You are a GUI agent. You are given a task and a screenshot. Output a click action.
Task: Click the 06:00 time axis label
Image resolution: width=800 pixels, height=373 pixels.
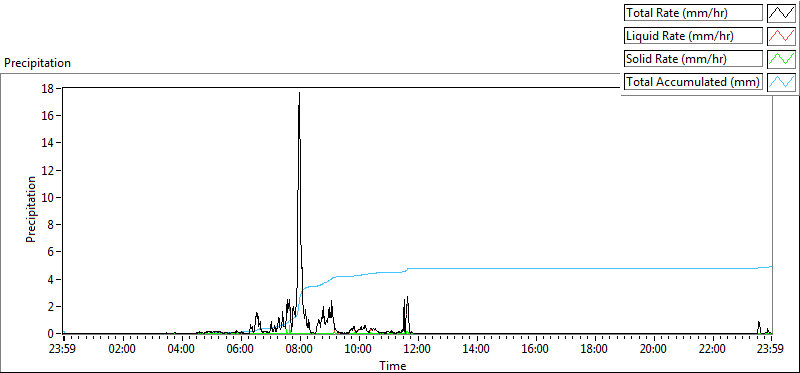tap(241, 350)
